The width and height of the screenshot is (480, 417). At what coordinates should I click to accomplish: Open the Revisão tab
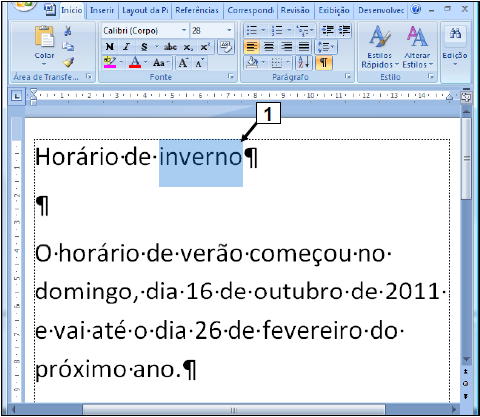295,10
